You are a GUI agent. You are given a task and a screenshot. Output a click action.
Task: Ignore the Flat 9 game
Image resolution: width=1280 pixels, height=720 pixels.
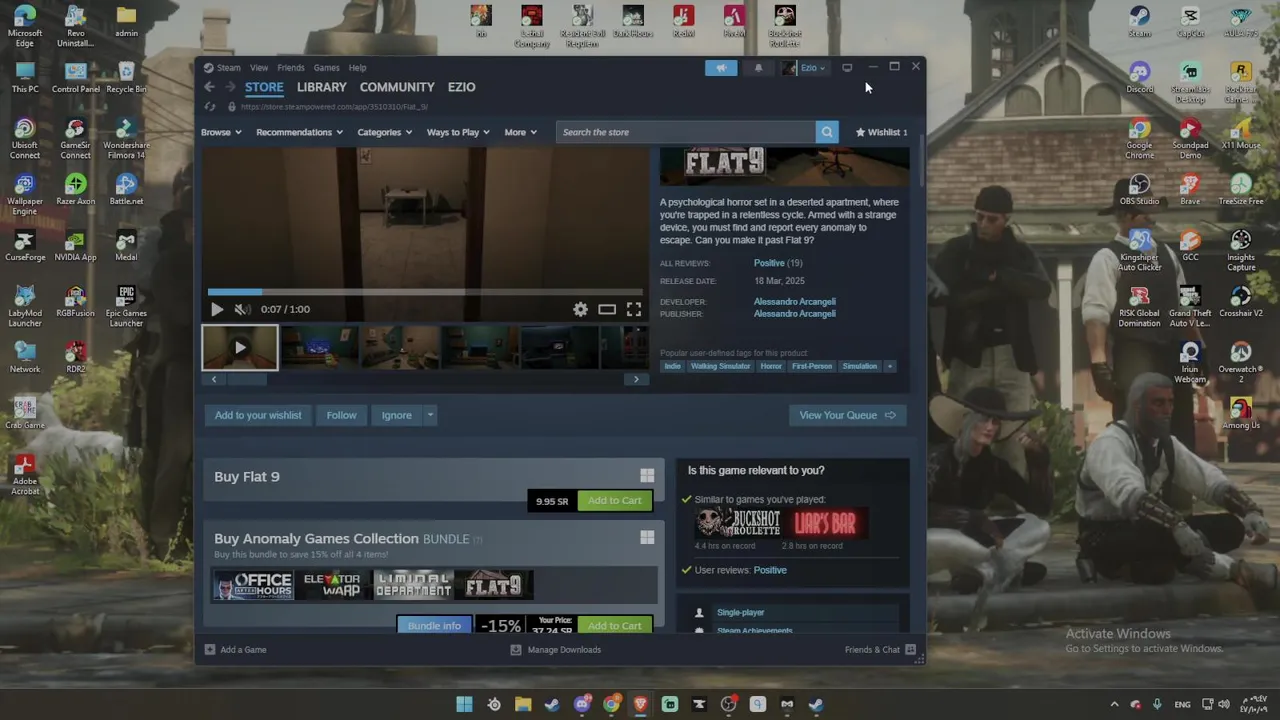pyautogui.click(x=396, y=415)
